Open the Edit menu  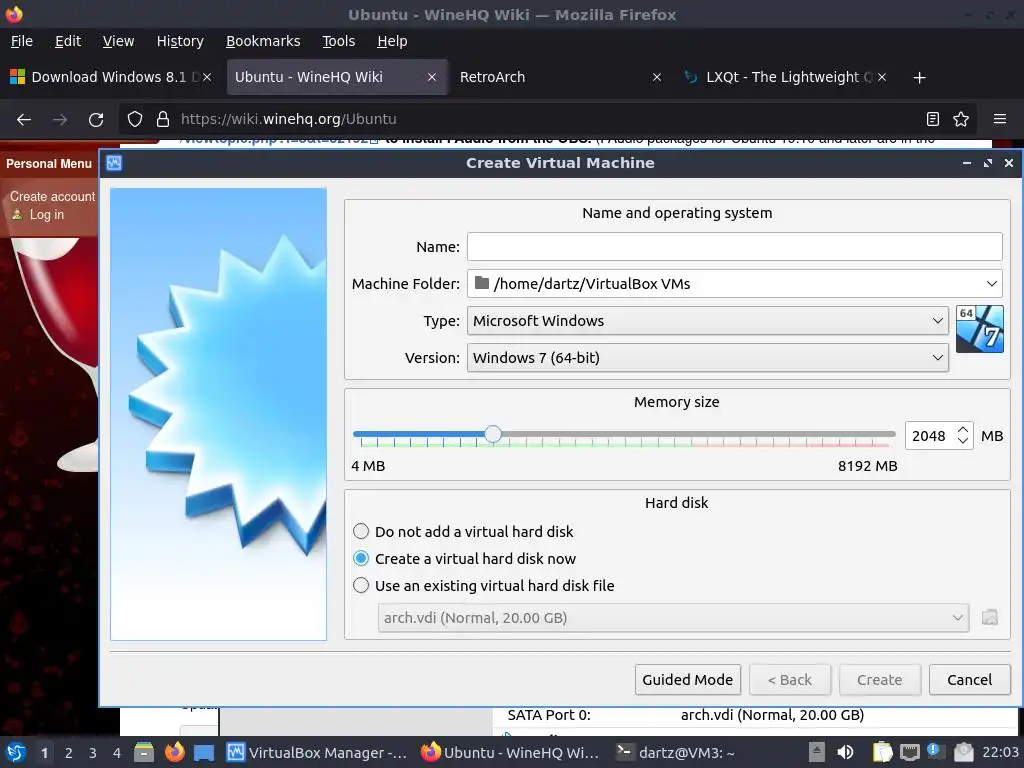point(68,41)
